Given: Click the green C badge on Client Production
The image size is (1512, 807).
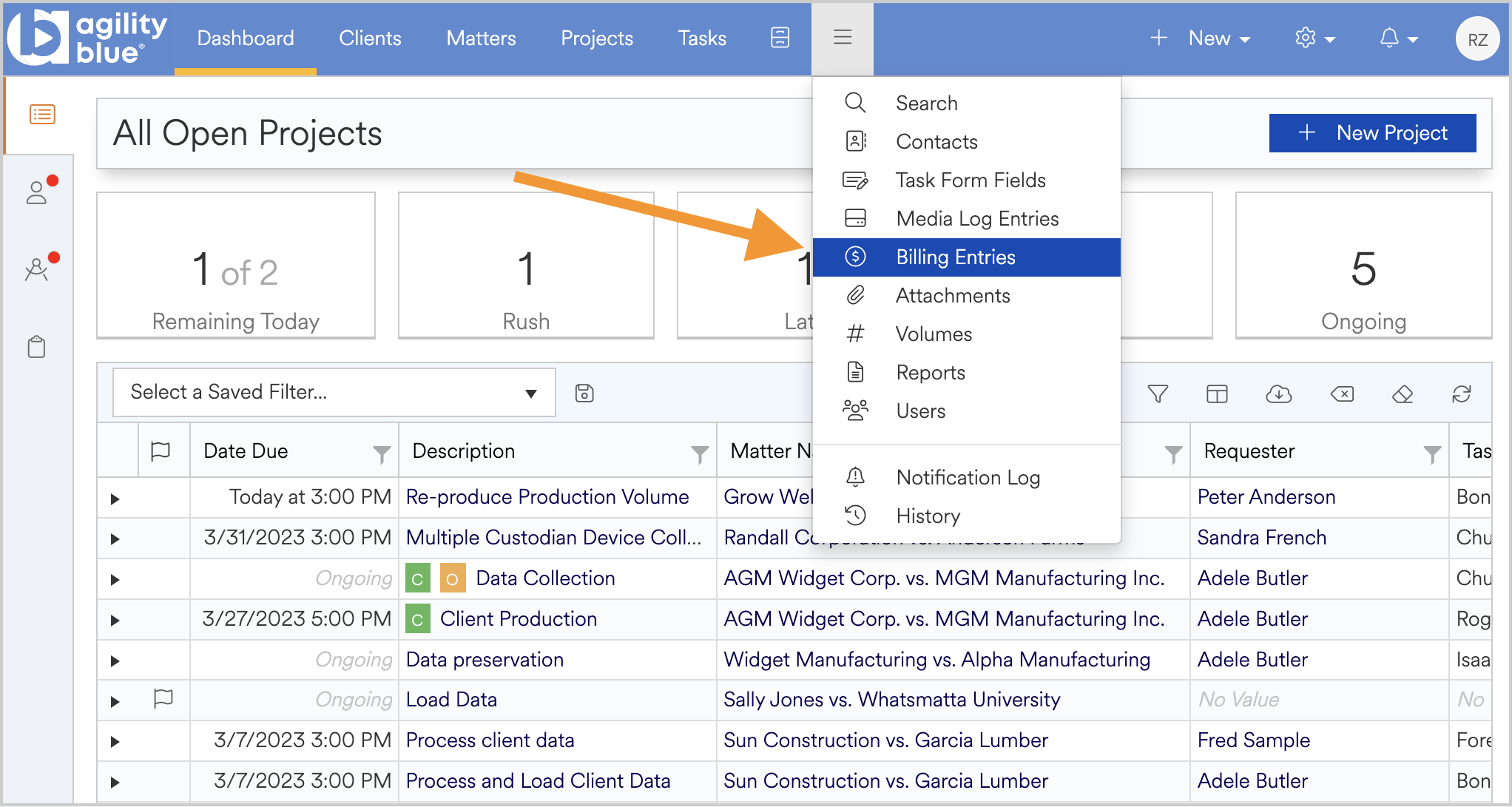Looking at the screenshot, I should coord(418,619).
